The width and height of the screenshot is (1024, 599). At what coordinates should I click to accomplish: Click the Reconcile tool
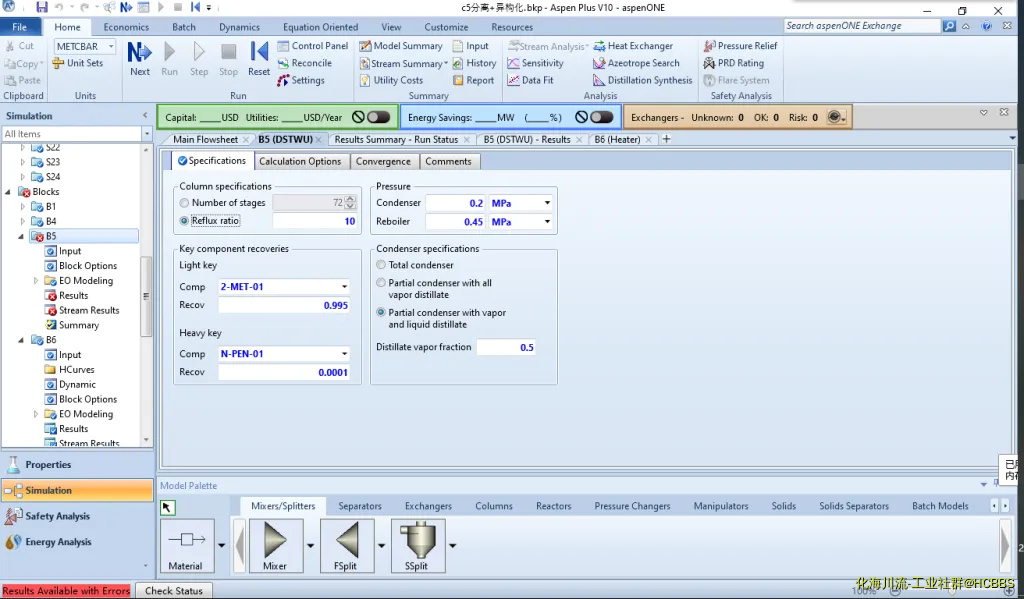pyautogui.click(x=305, y=63)
